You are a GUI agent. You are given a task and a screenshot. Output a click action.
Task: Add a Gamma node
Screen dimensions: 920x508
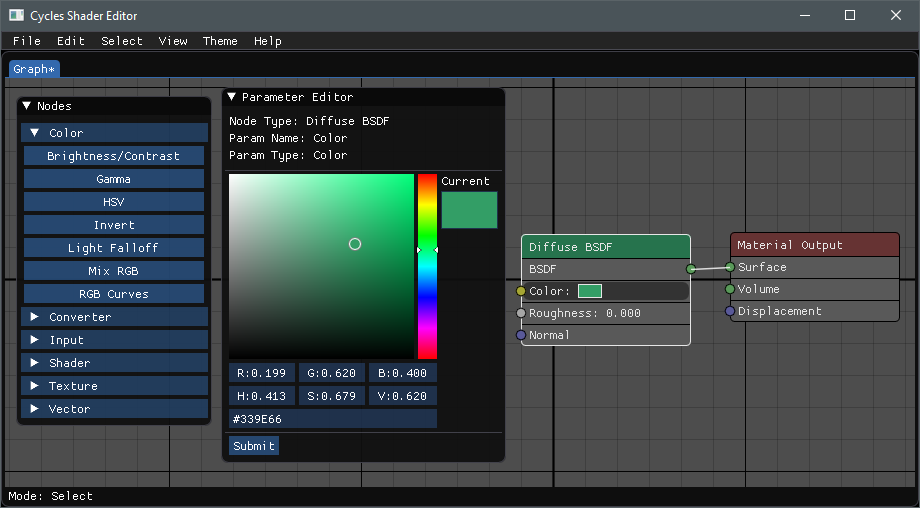pos(114,179)
